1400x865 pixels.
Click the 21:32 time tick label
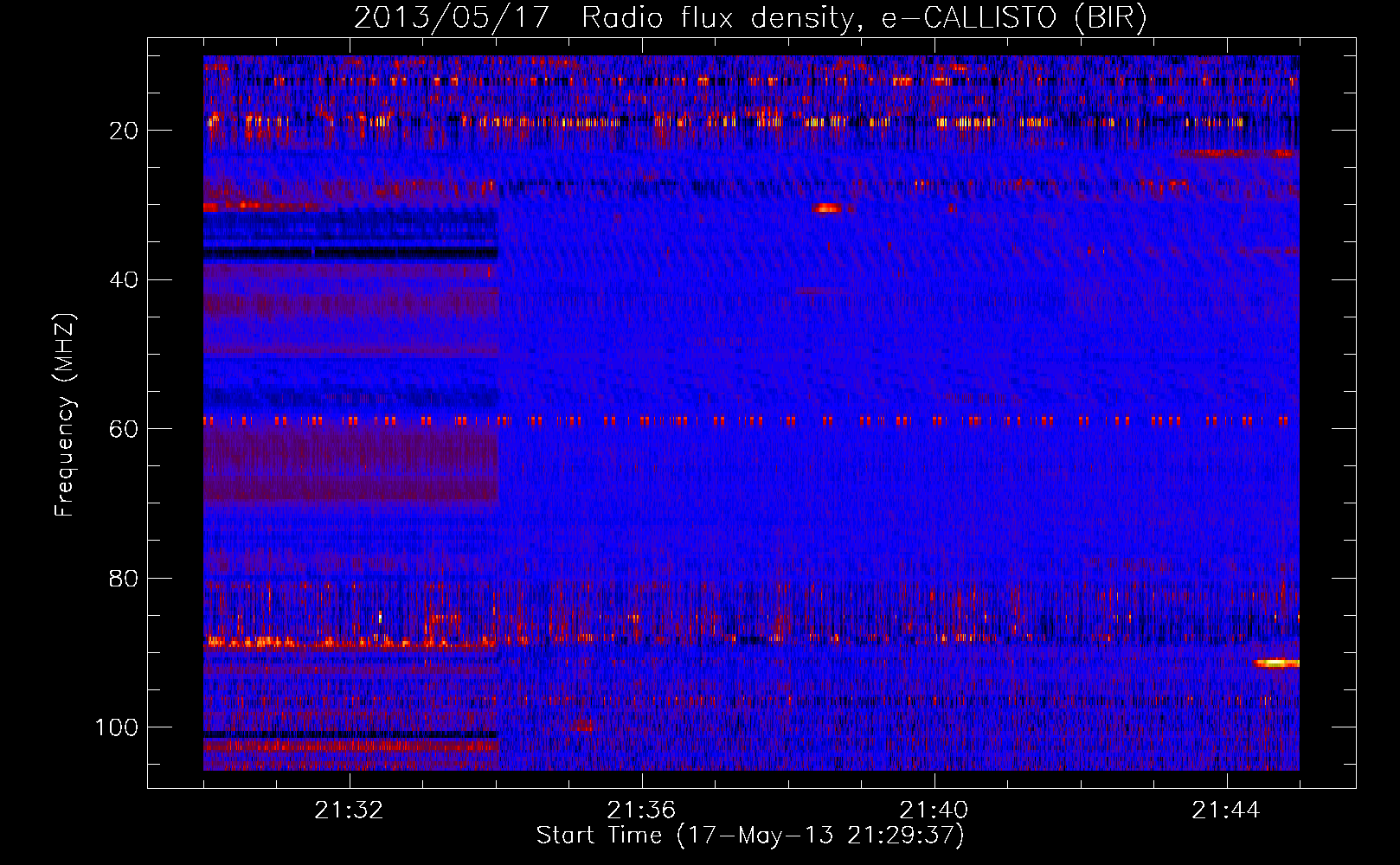point(349,811)
